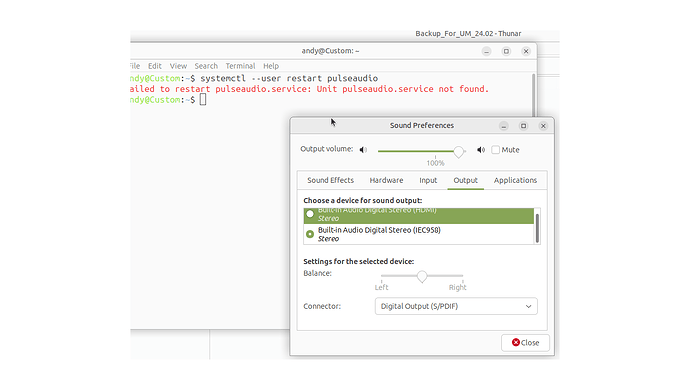Image resolution: width=690 pixels, height=389 pixels.
Task: Select the IEC958 Digital Stereo output device
Action: [x=418, y=234]
